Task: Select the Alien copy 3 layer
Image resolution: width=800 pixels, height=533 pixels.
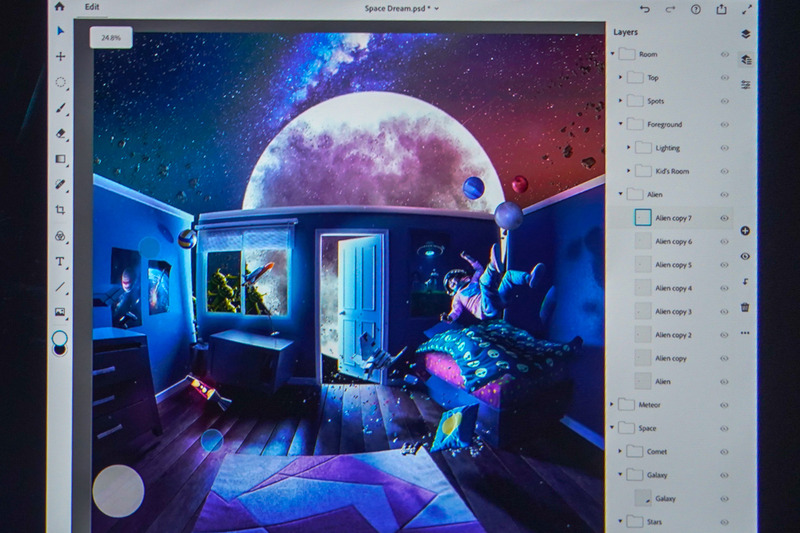Action: [672, 312]
